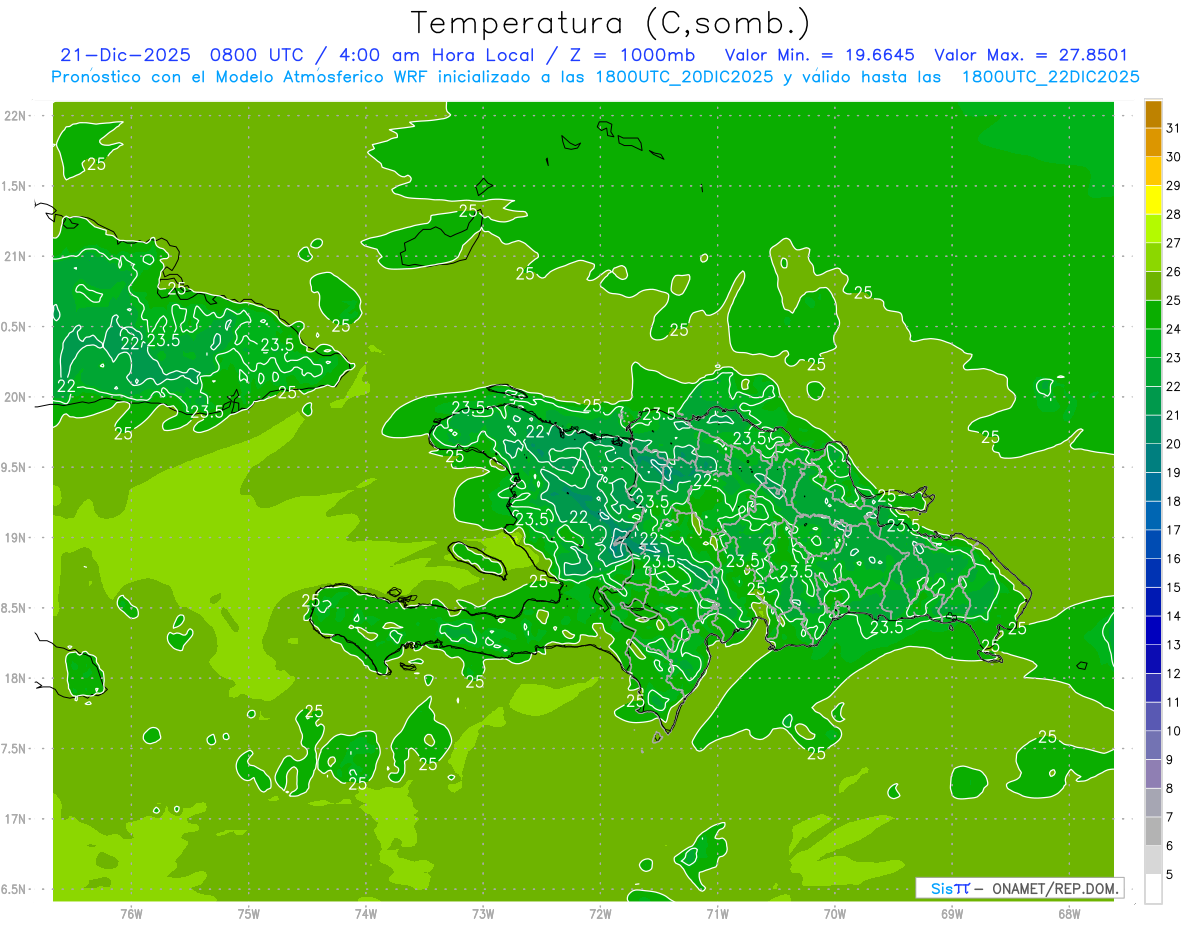This screenshot has height=927, width=1200.
Task: Click the '19N' latitude axis label
Action: [15, 538]
